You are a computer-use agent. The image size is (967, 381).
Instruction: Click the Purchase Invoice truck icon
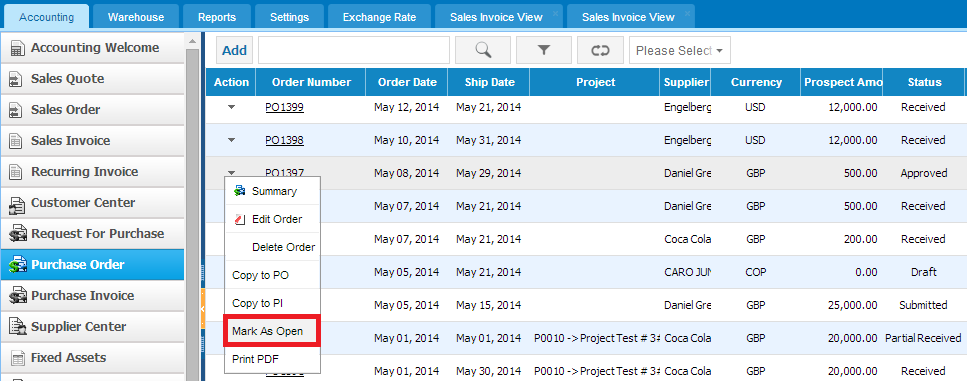tap(18, 296)
